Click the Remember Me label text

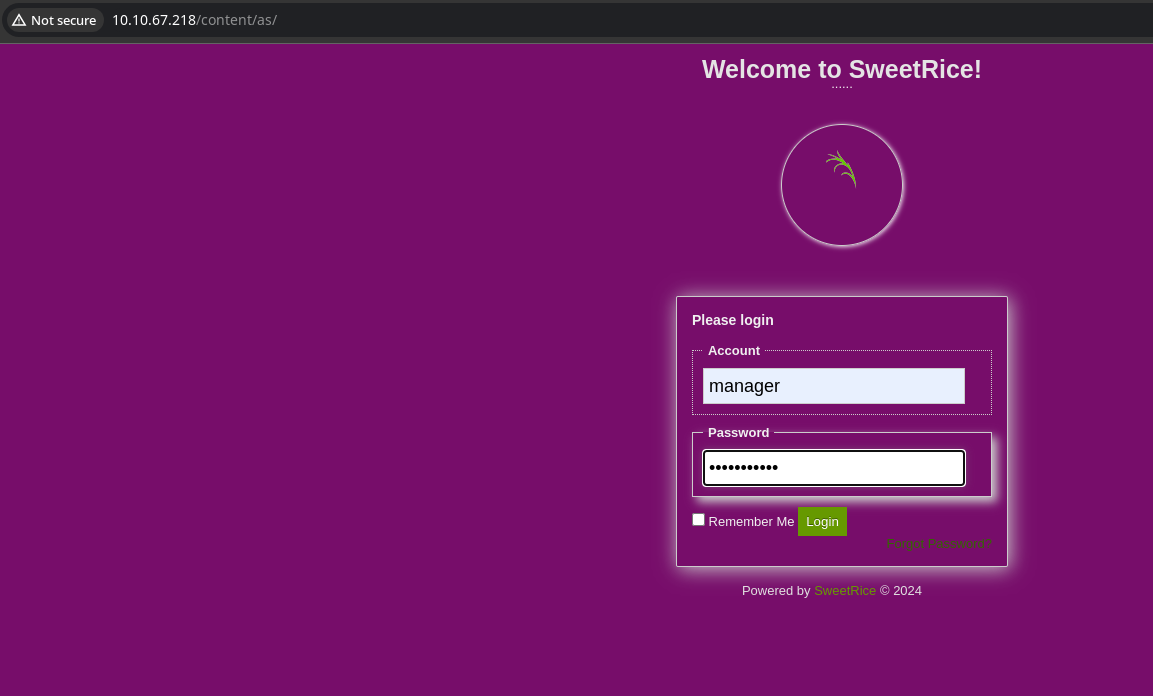(751, 522)
